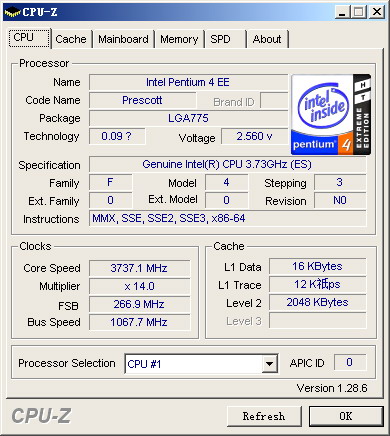Screen dimensions: 390x436
Task: Click the Genuine Intel(R) CPU 3.73GHz specification
Action: [228, 164]
